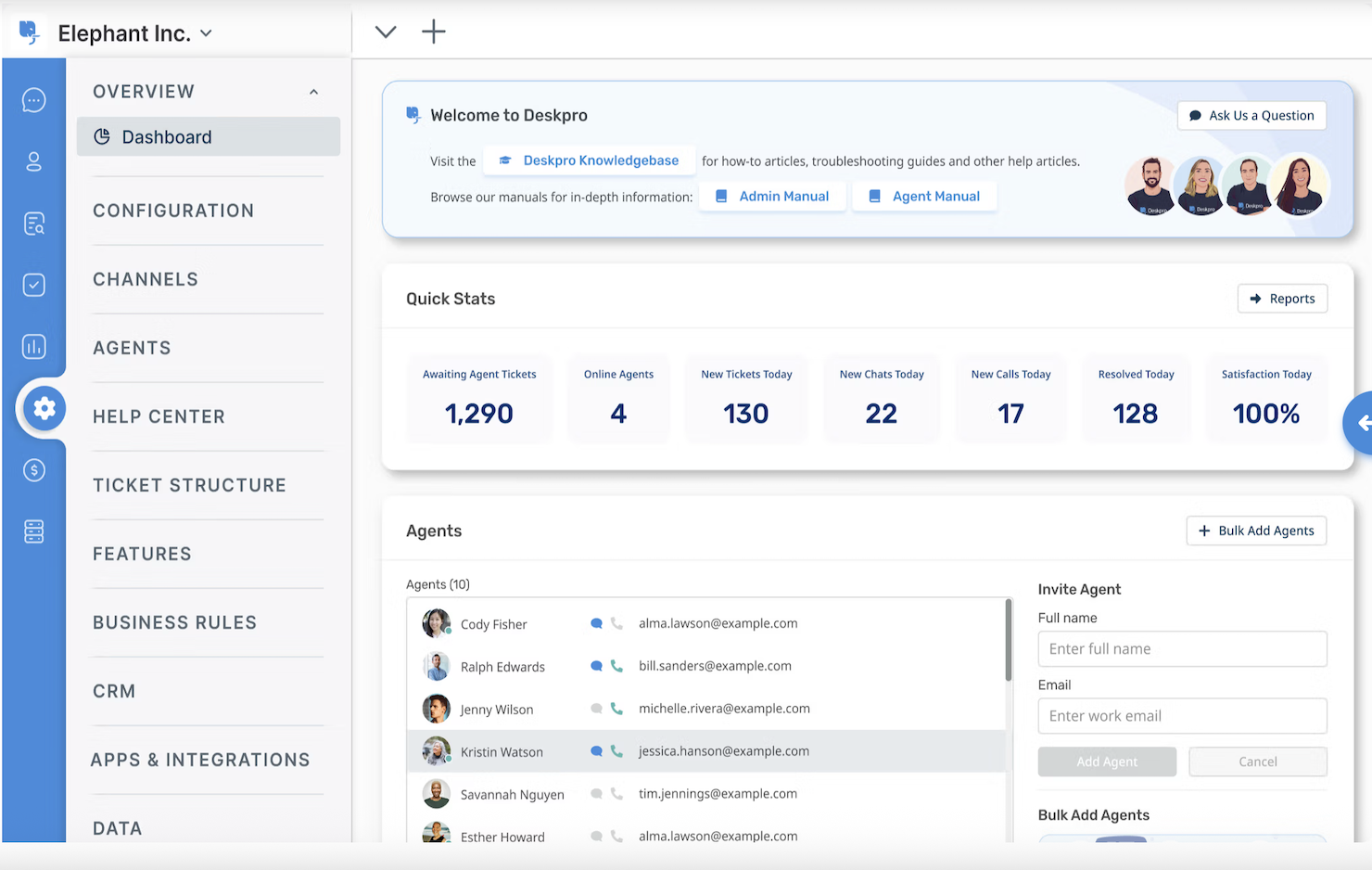The height and width of the screenshot is (870, 1372).
Task: Click the down chevron next to the tab bar
Action: pos(385,31)
